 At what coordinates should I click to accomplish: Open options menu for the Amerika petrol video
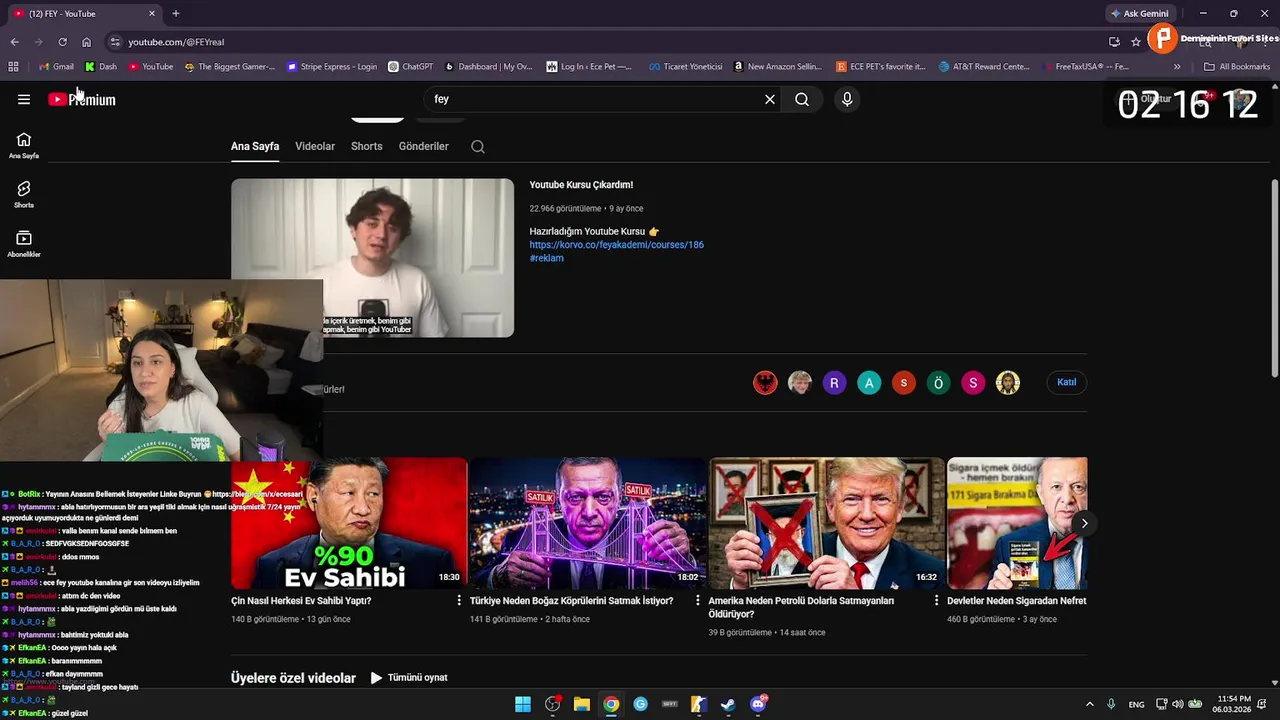[x=937, y=601]
